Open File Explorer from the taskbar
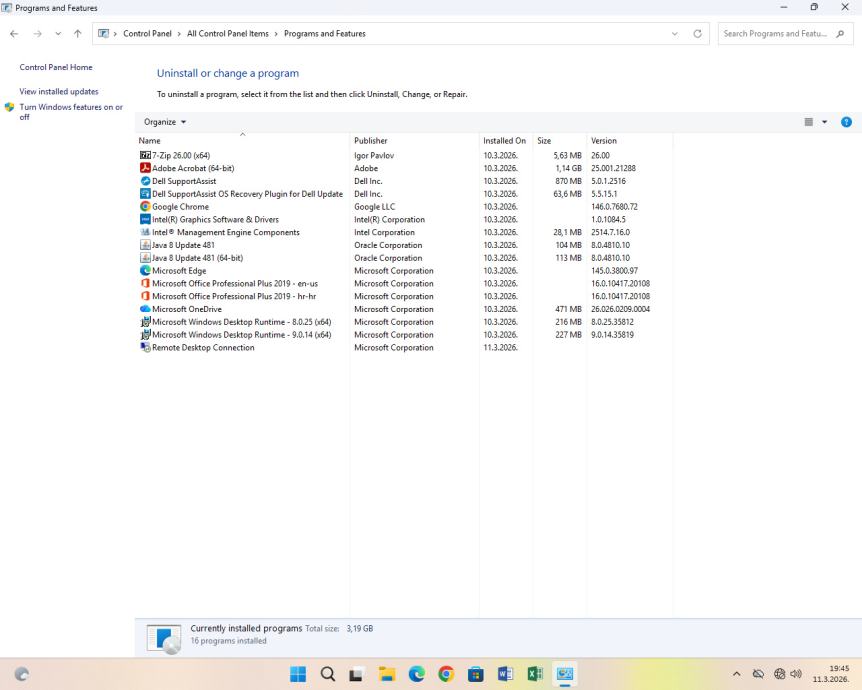Screen dimensions: 862x690 pyautogui.click(x=387, y=674)
